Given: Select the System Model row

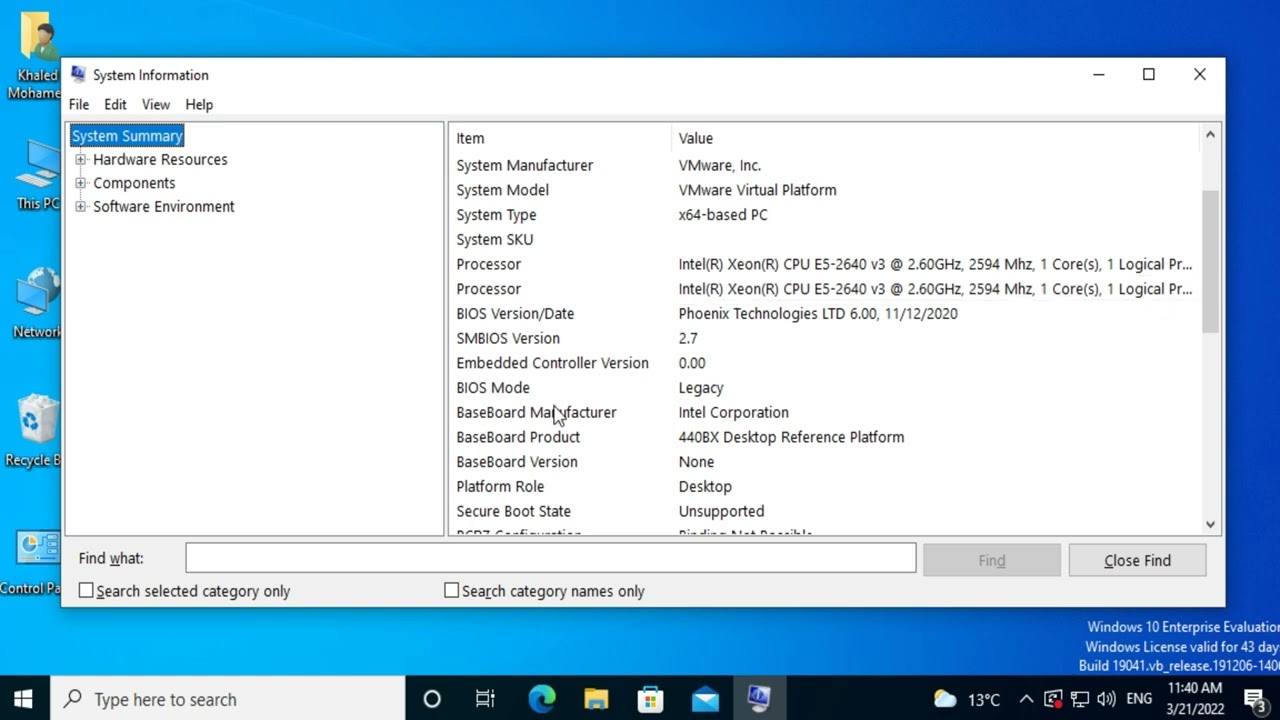Looking at the screenshot, I should pyautogui.click(x=824, y=190).
